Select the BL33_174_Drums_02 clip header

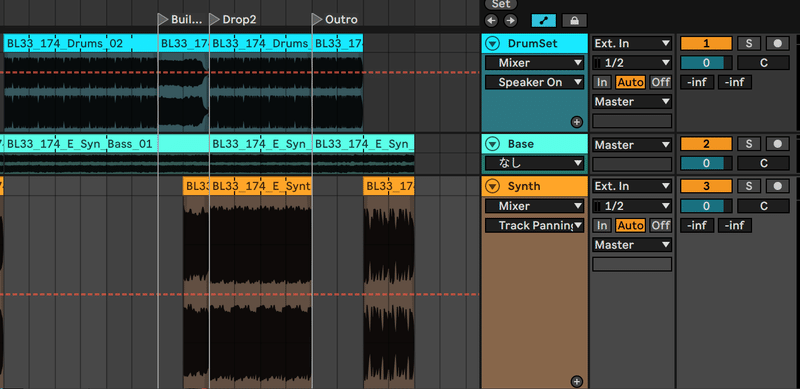coord(81,44)
